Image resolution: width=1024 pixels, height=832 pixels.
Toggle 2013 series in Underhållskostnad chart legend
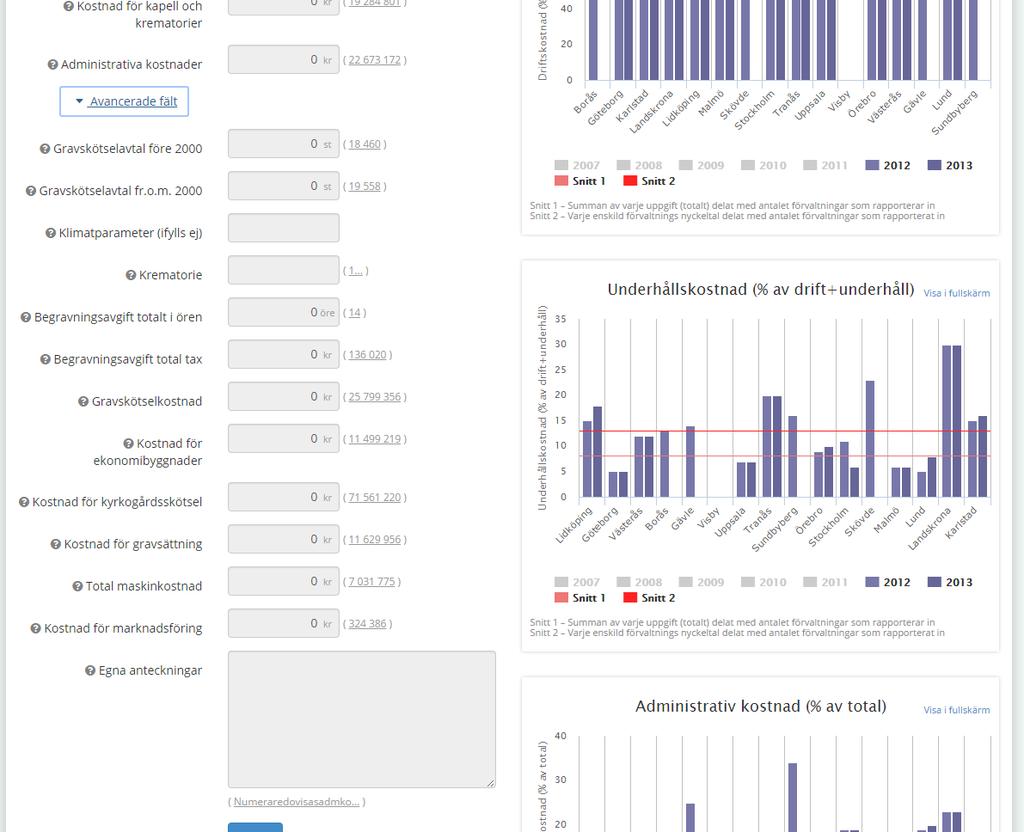pos(950,582)
